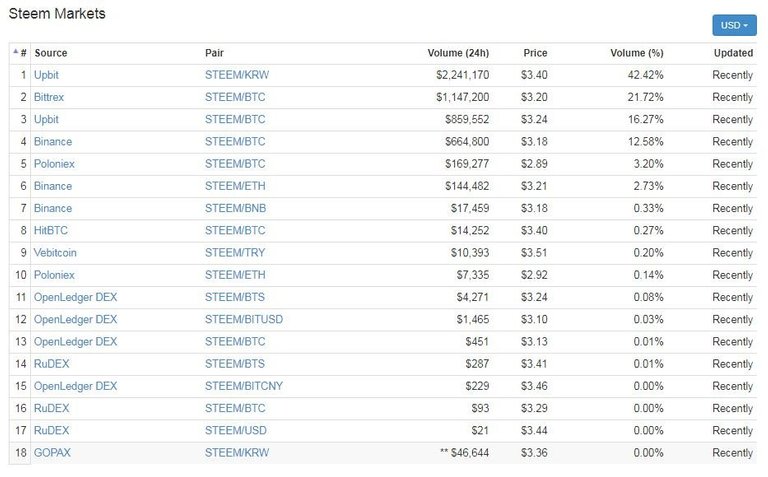Screen dimensions: 768x477
Task: Click the GOPAX source link
Action: (x=52, y=453)
